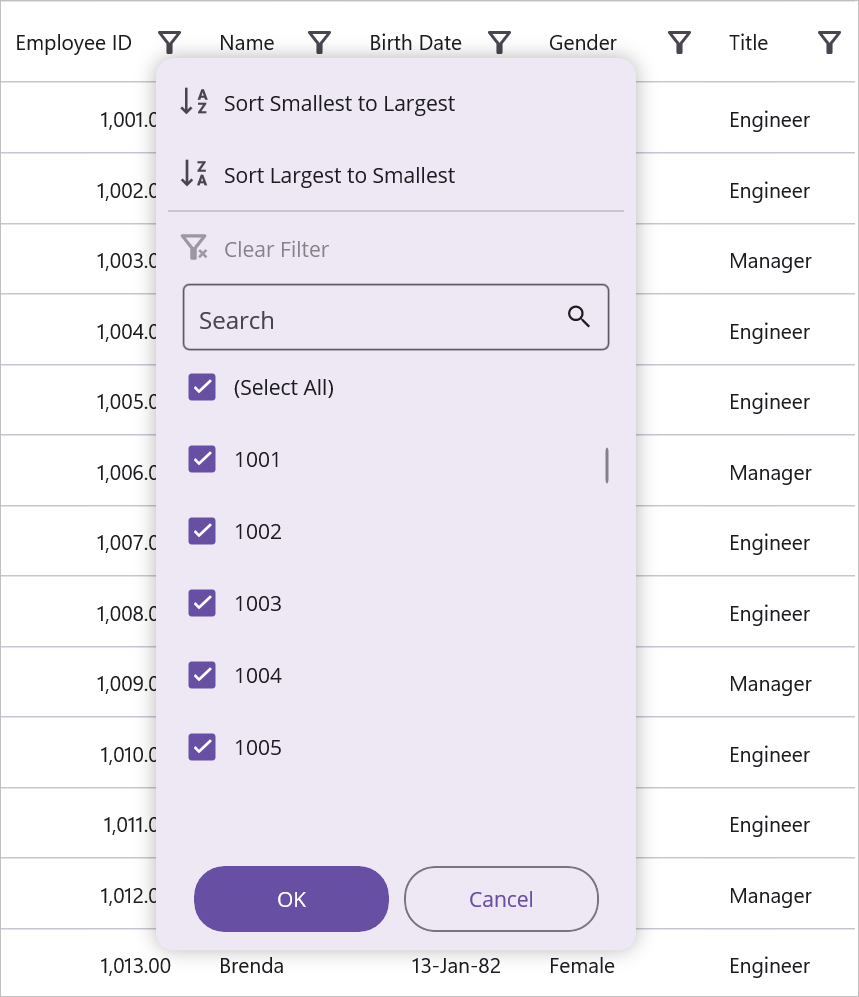Click the A-Z sort ascending icon

196,102
